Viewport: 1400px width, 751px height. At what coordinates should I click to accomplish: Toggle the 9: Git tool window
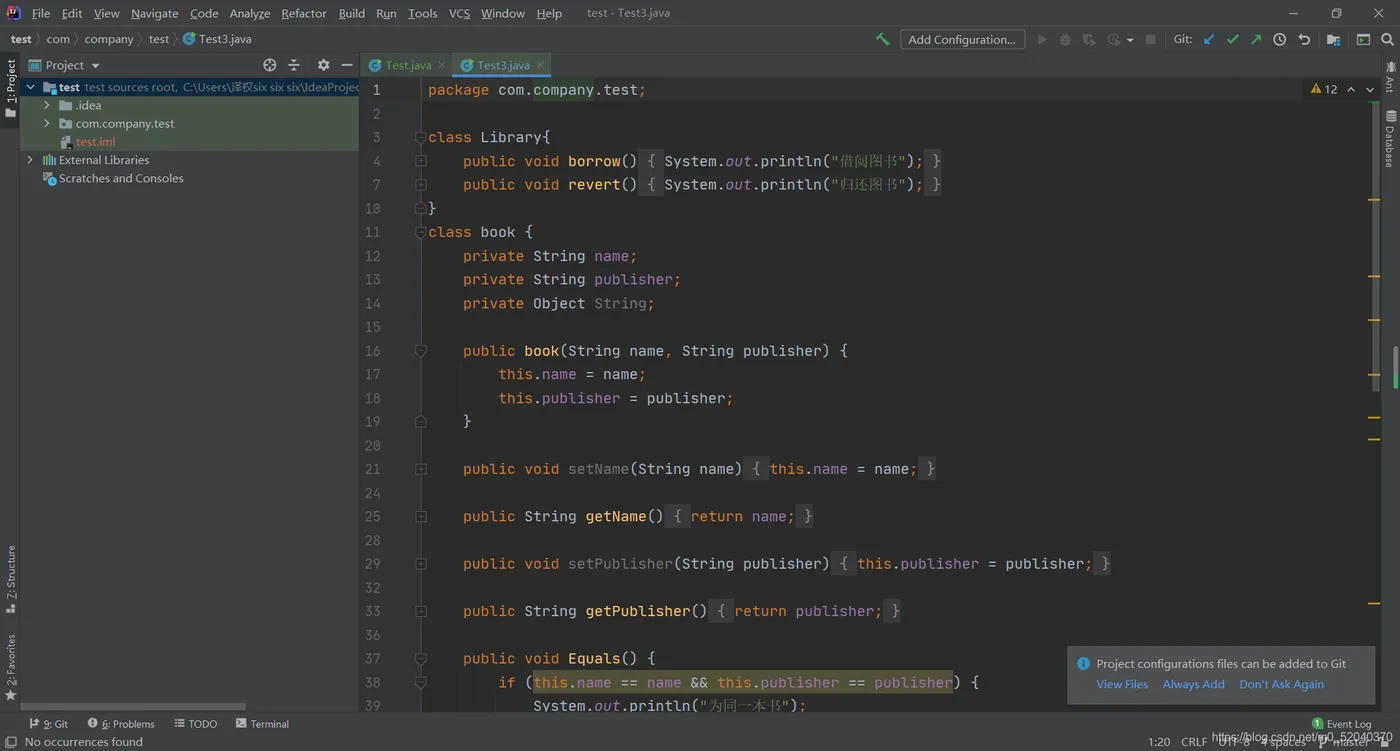(48, 724)
